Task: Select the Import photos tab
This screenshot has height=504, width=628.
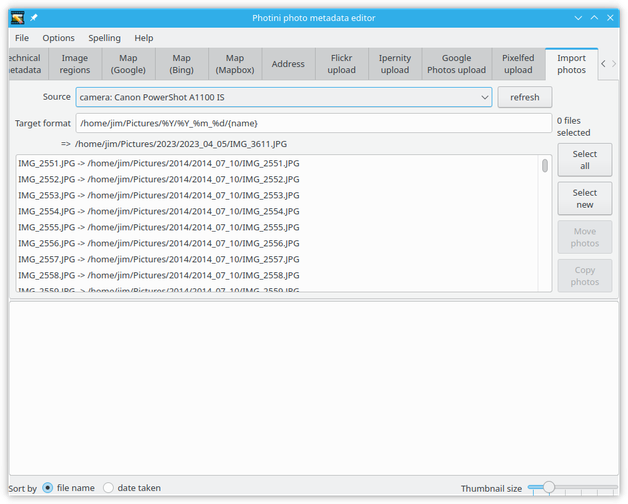Action: tap(572, 64)
